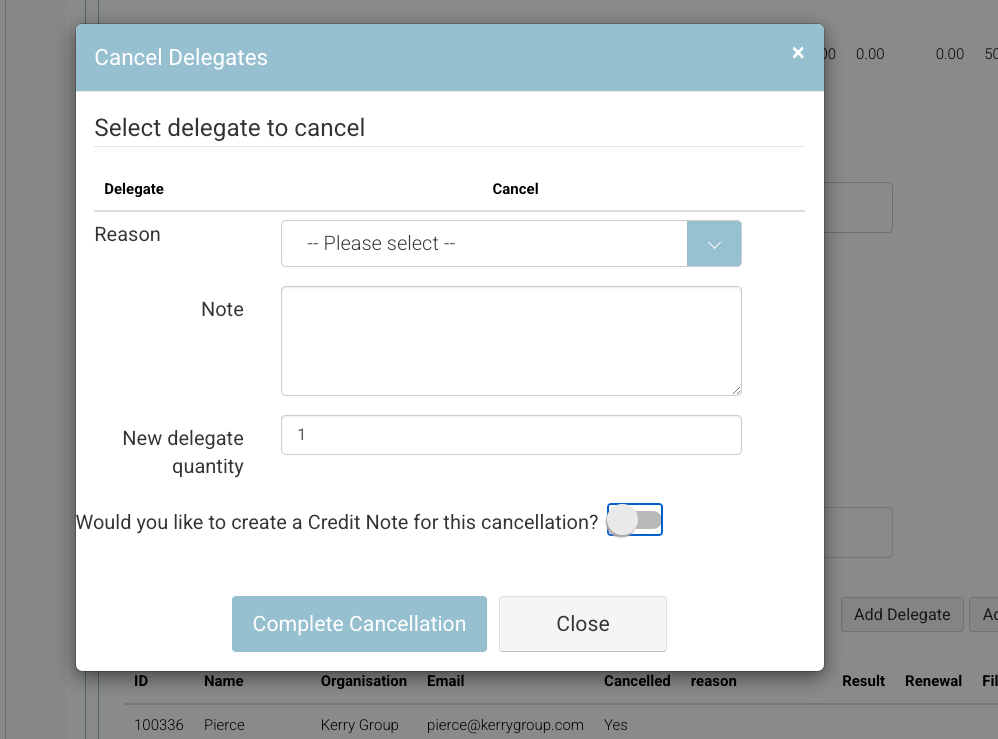998x739 pixels.
Task: Click the Organisation column header
Action: point(363,681)
